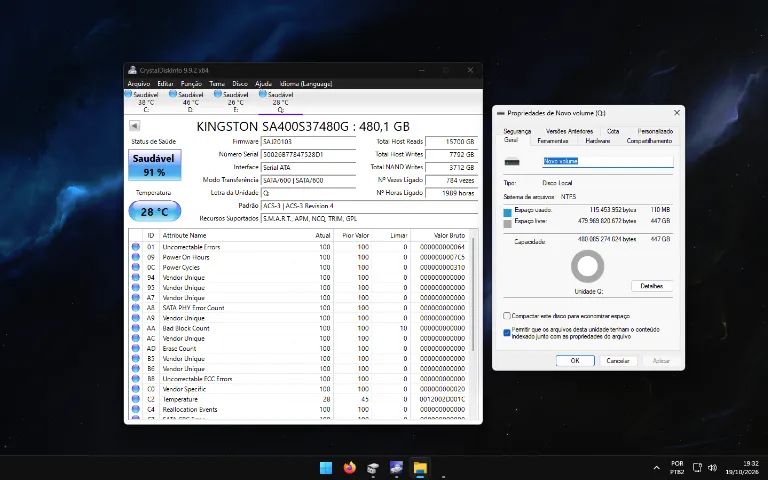Click the Attribute Name column header
This screenshot has width=768, height=480.
(184, 236)
